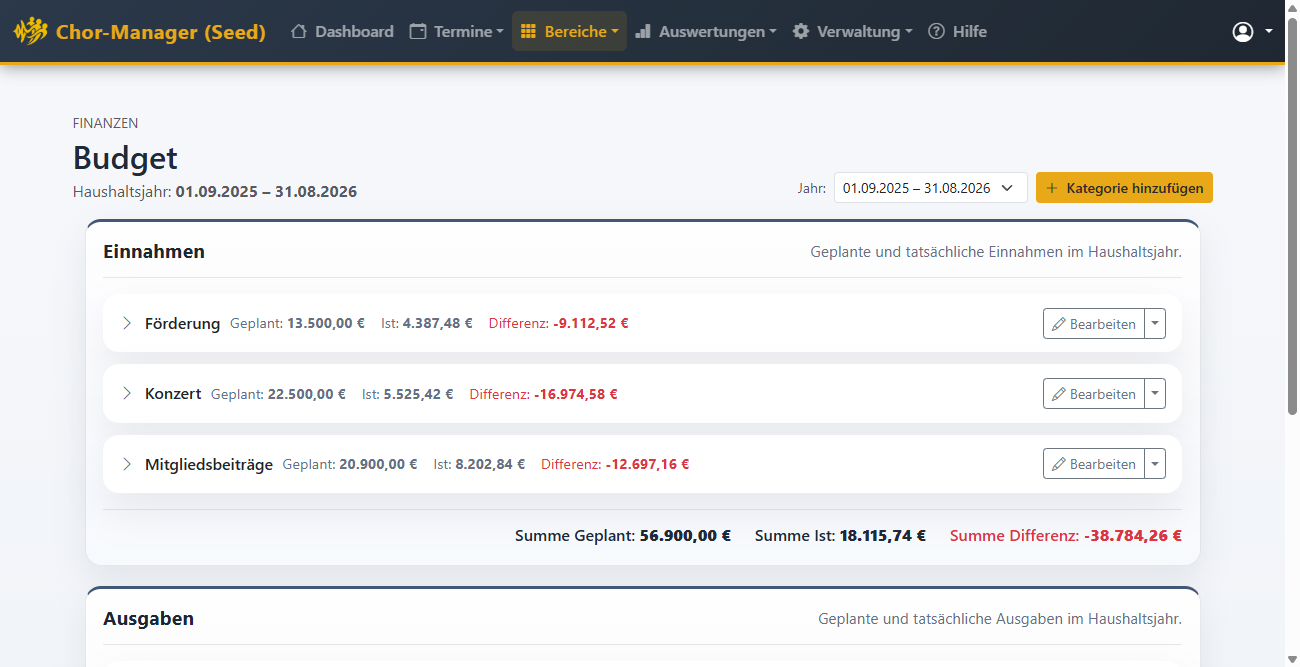This screenshot has height=667, width=1300.
Task: Click the Chor-Manager choir logo icon
Action: tap(31, 32)
